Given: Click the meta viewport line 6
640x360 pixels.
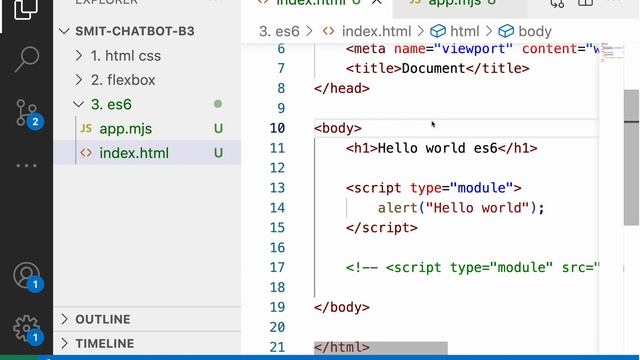Looking at the screenshot, I should 473,49.
